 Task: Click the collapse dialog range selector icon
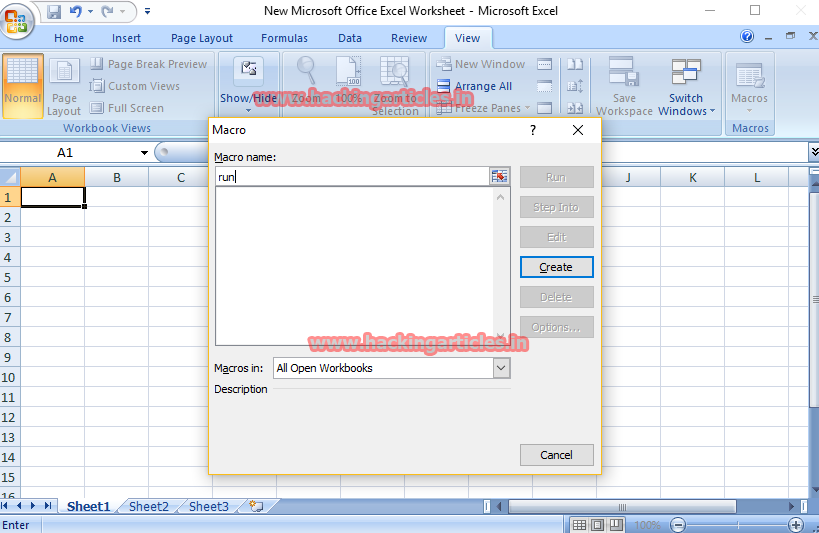tap(499, 177)
